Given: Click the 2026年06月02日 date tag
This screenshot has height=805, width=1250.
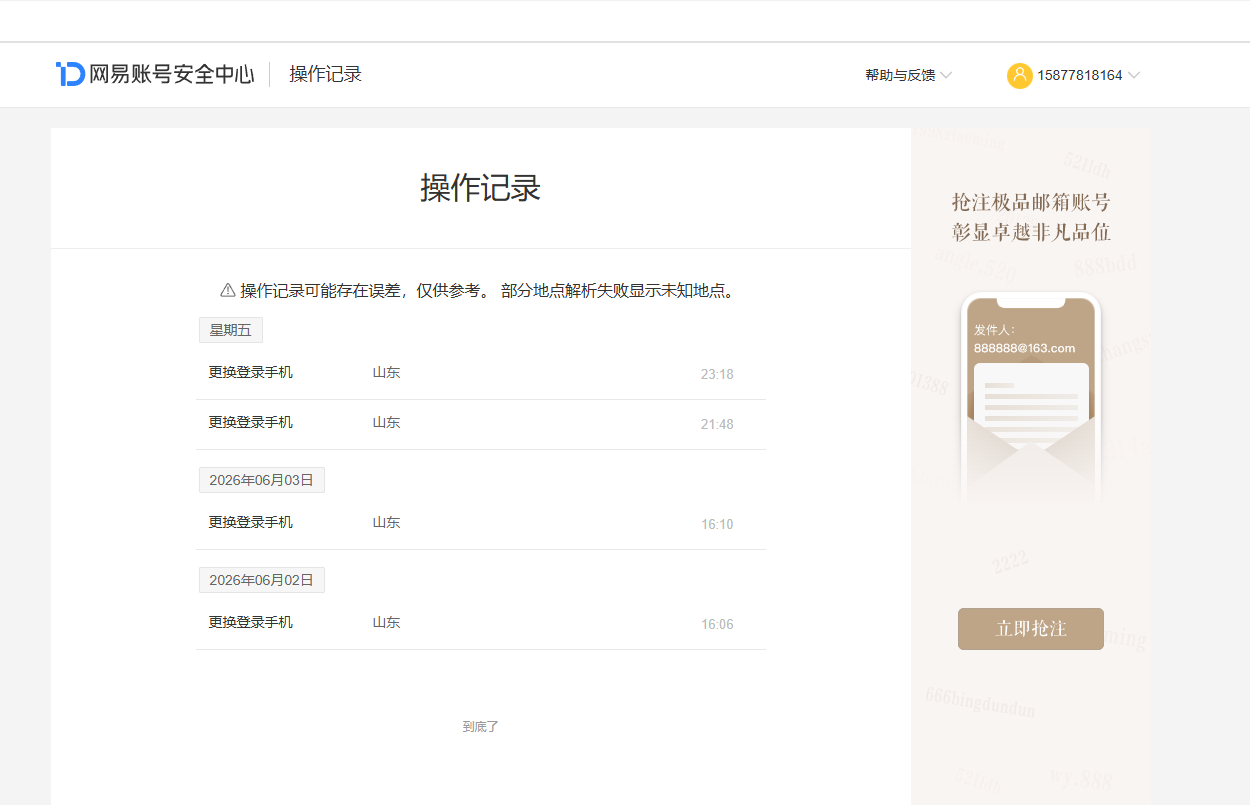Looking at the screenshot, I should [262, 580].
